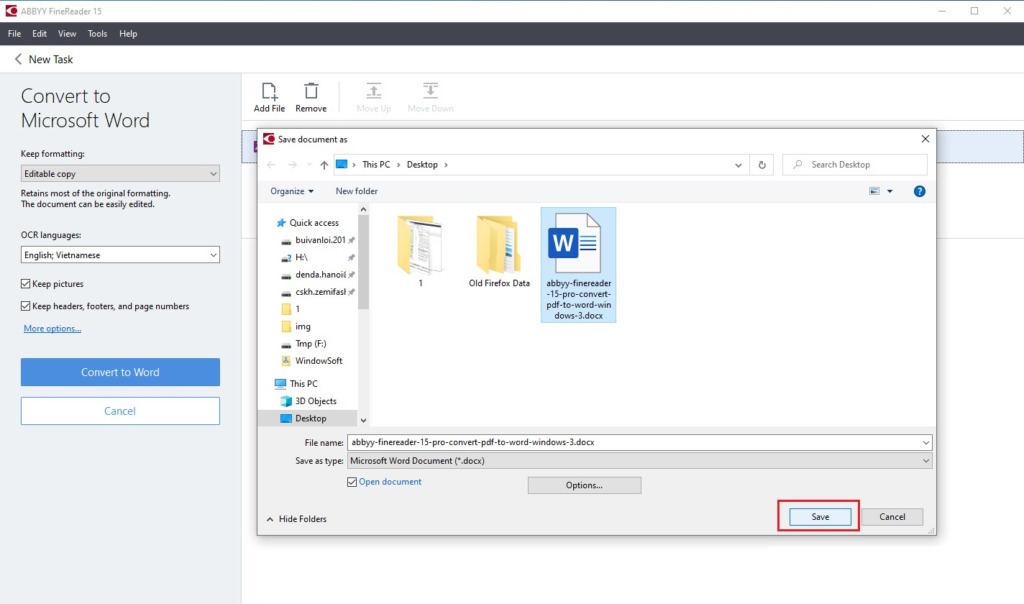Screen dimensions: 1024x604
Task: Open the Tools menu
Action: point(97,34)
